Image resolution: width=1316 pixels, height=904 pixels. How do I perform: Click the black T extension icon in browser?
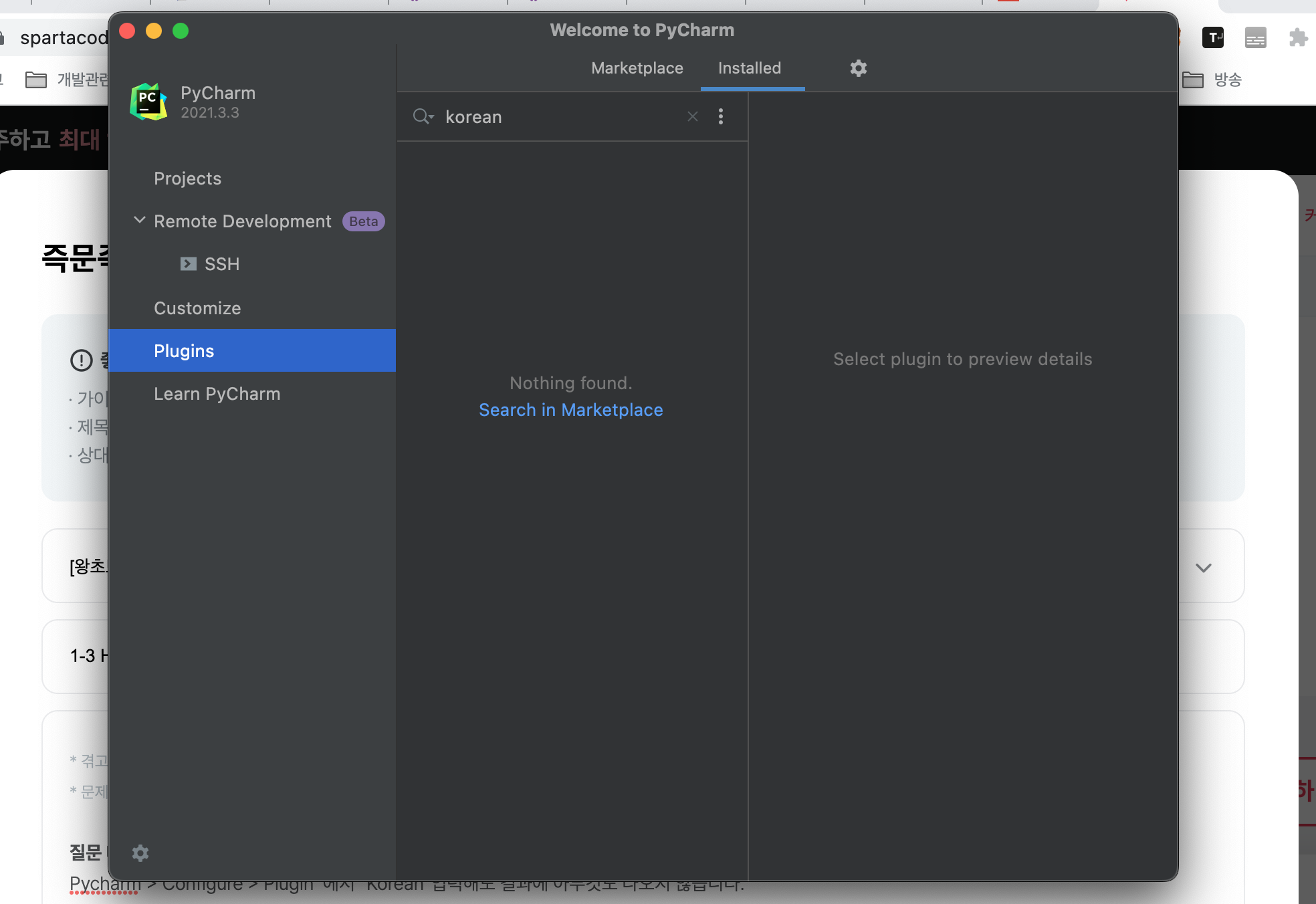1213,37
